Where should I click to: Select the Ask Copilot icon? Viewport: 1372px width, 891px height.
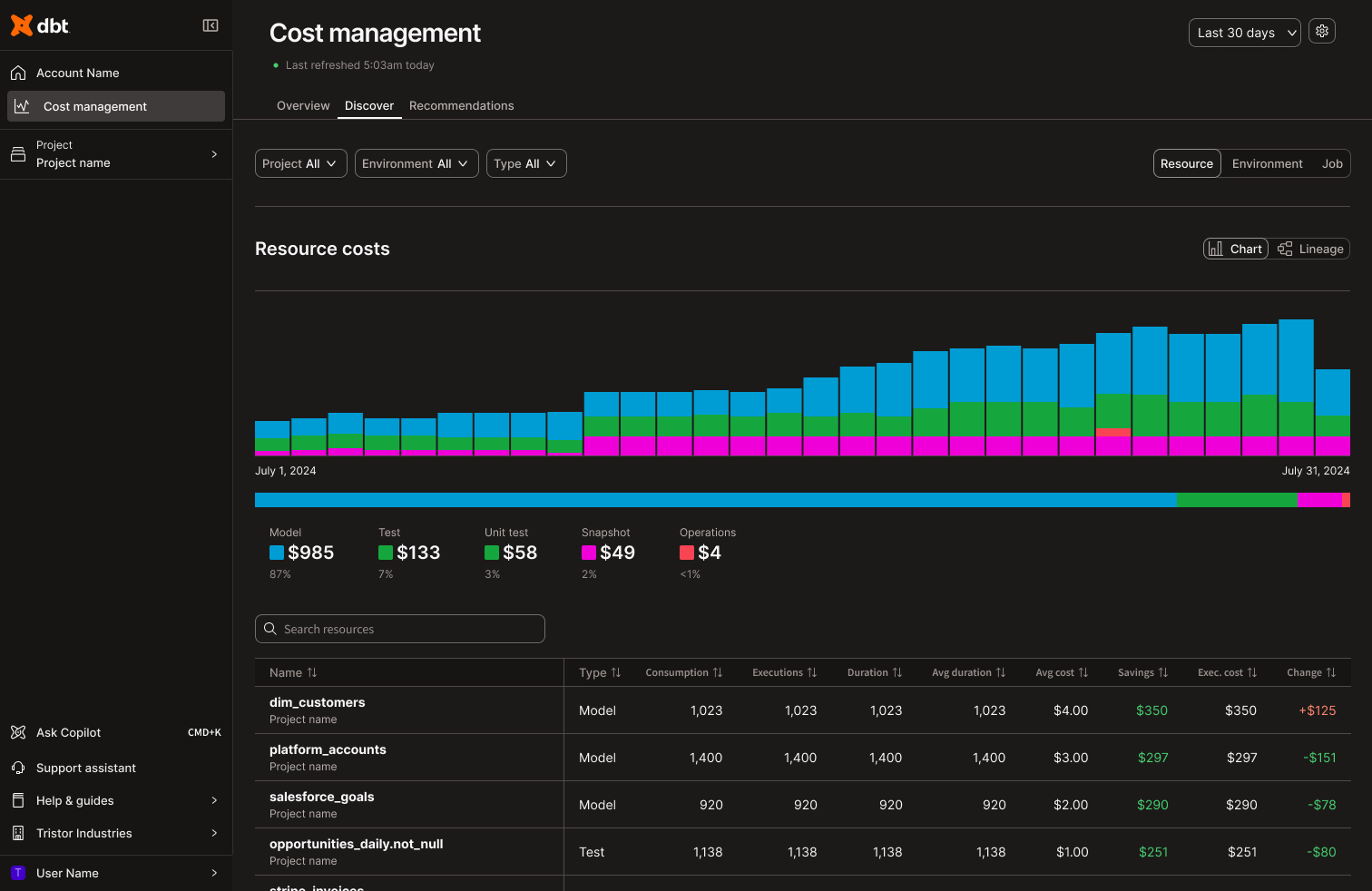click(18, 732)
